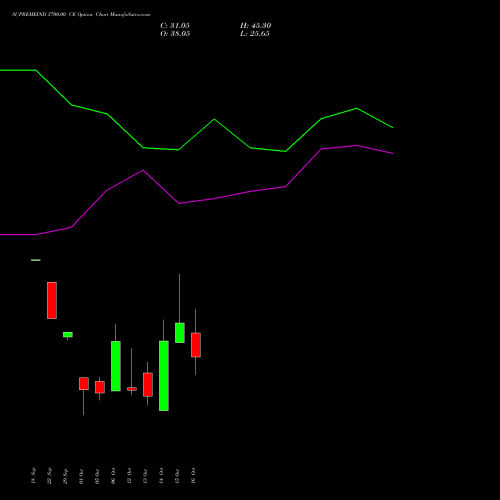Select the 06 Oct date label
The width and height of the screenshot is (500, 500).
pos(113,476)
